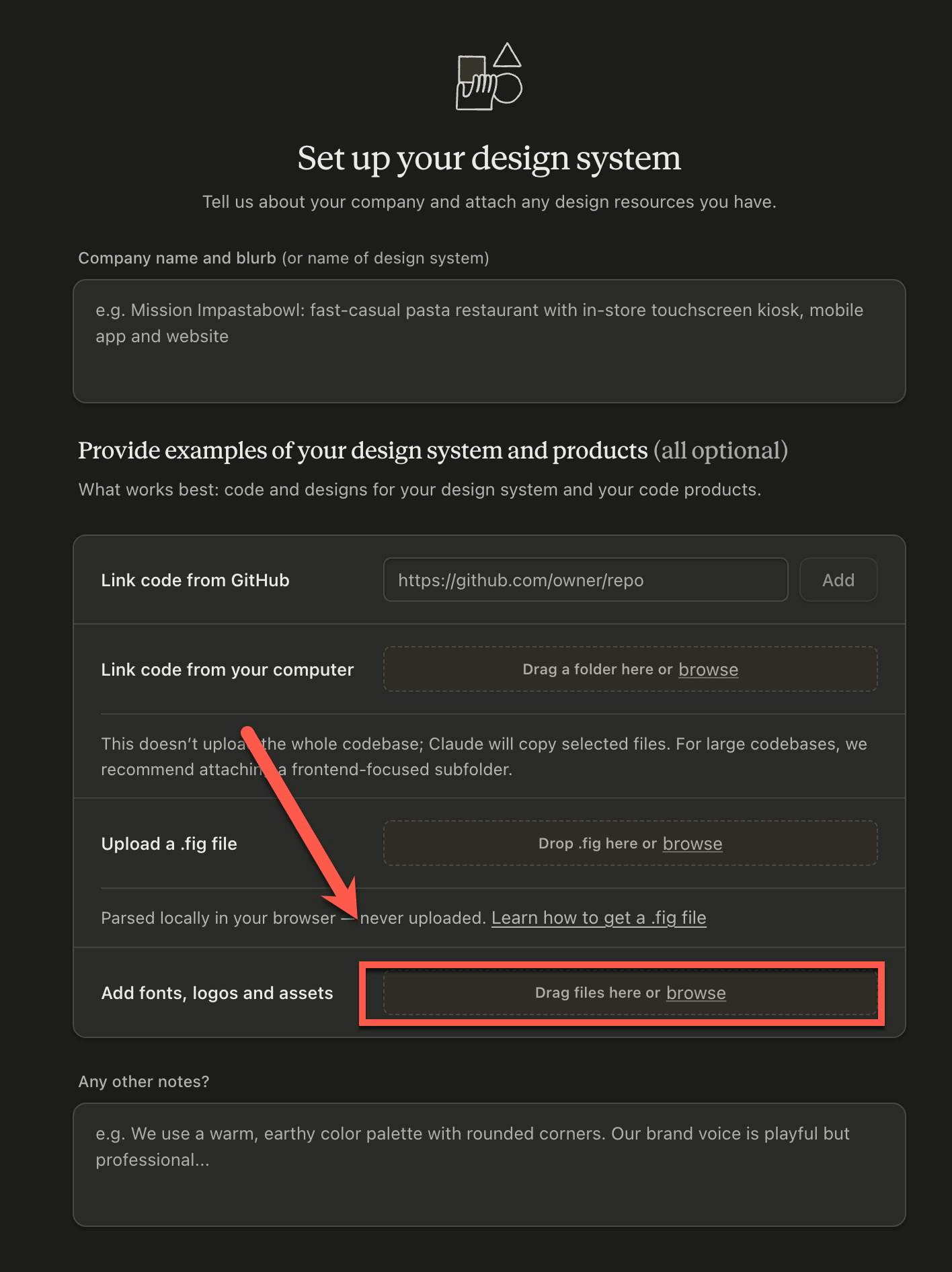Click the 'Drag a folder here or' text

[598, 670]
